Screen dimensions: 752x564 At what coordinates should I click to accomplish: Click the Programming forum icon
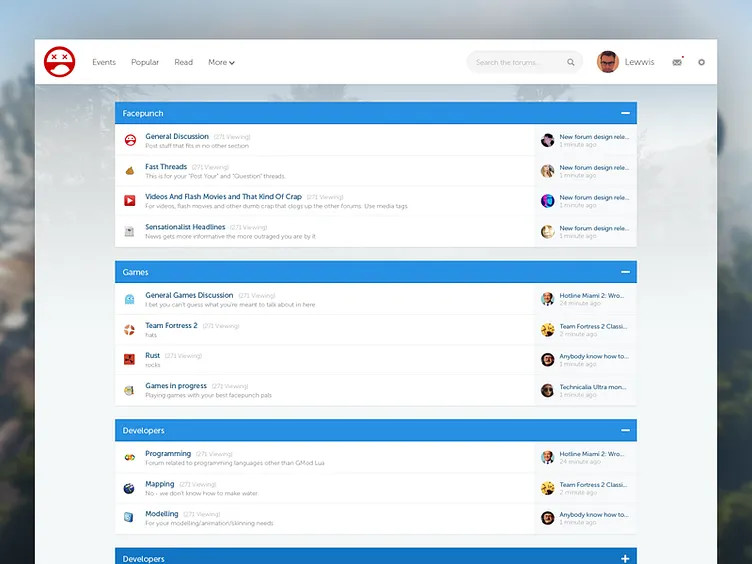129,458
